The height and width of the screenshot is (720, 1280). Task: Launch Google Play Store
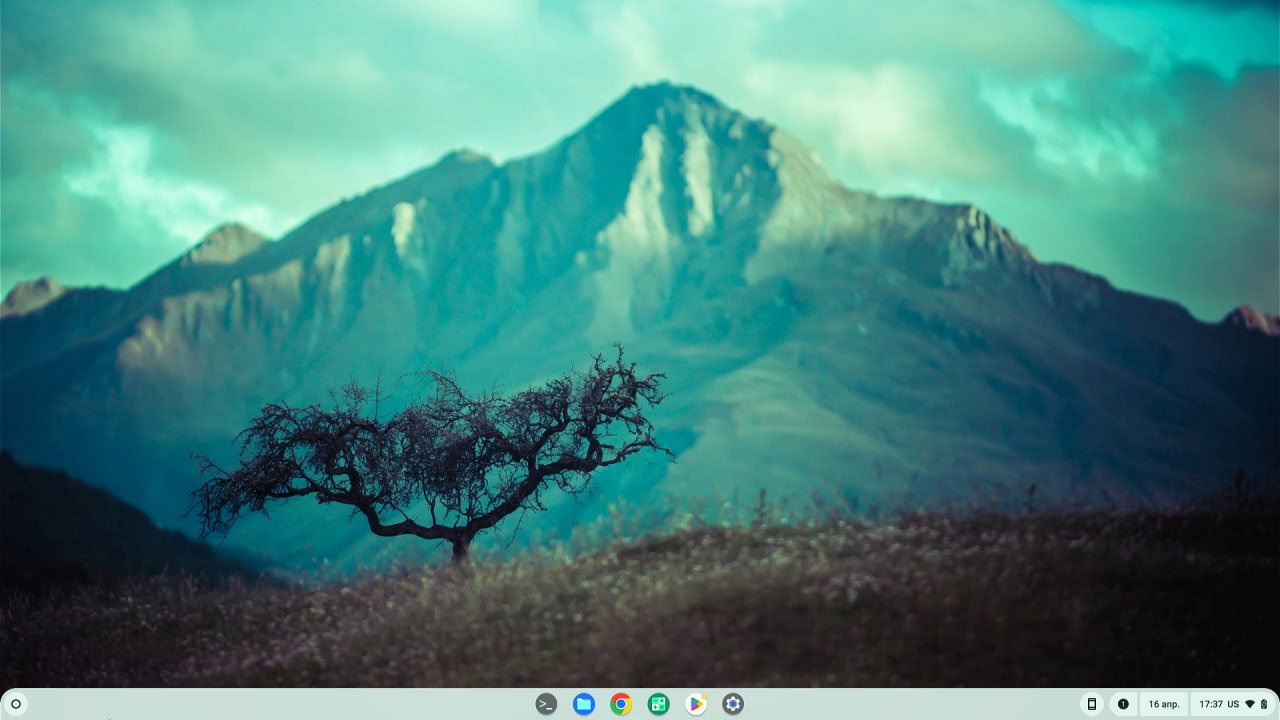[x=696, y=704]
